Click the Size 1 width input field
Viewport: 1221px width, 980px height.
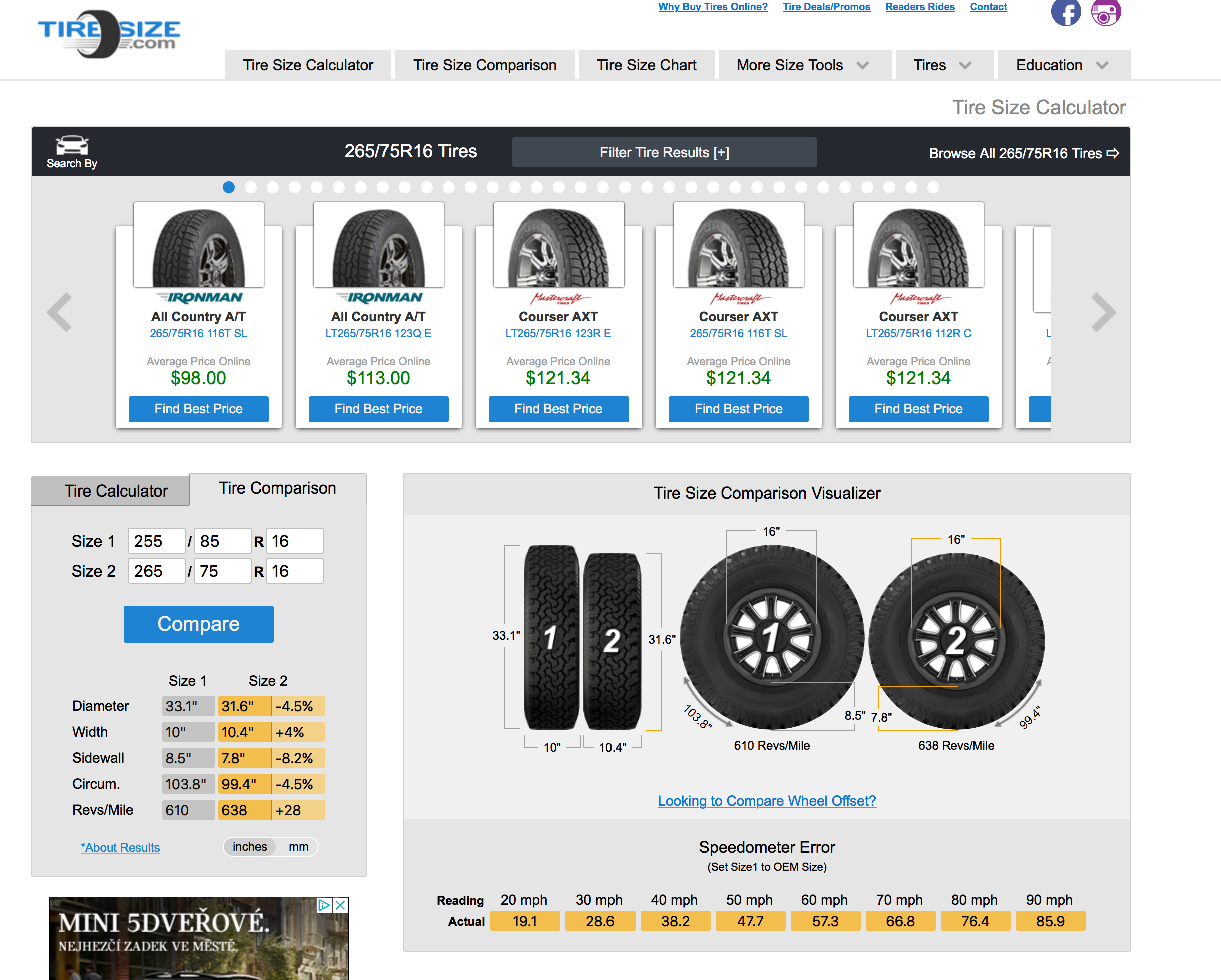tap(156, 541)
